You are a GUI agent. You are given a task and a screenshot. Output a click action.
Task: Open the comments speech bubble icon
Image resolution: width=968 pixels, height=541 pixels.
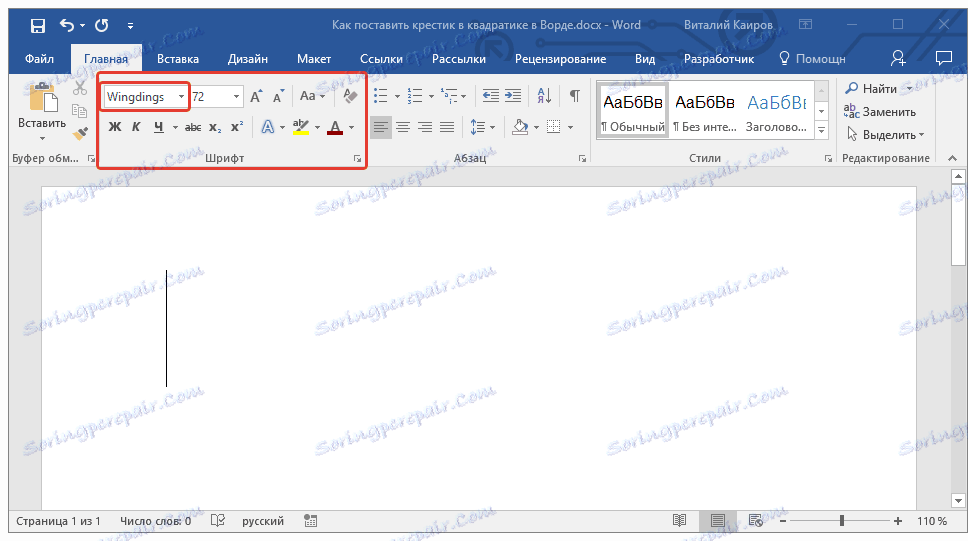click(943, 59)
